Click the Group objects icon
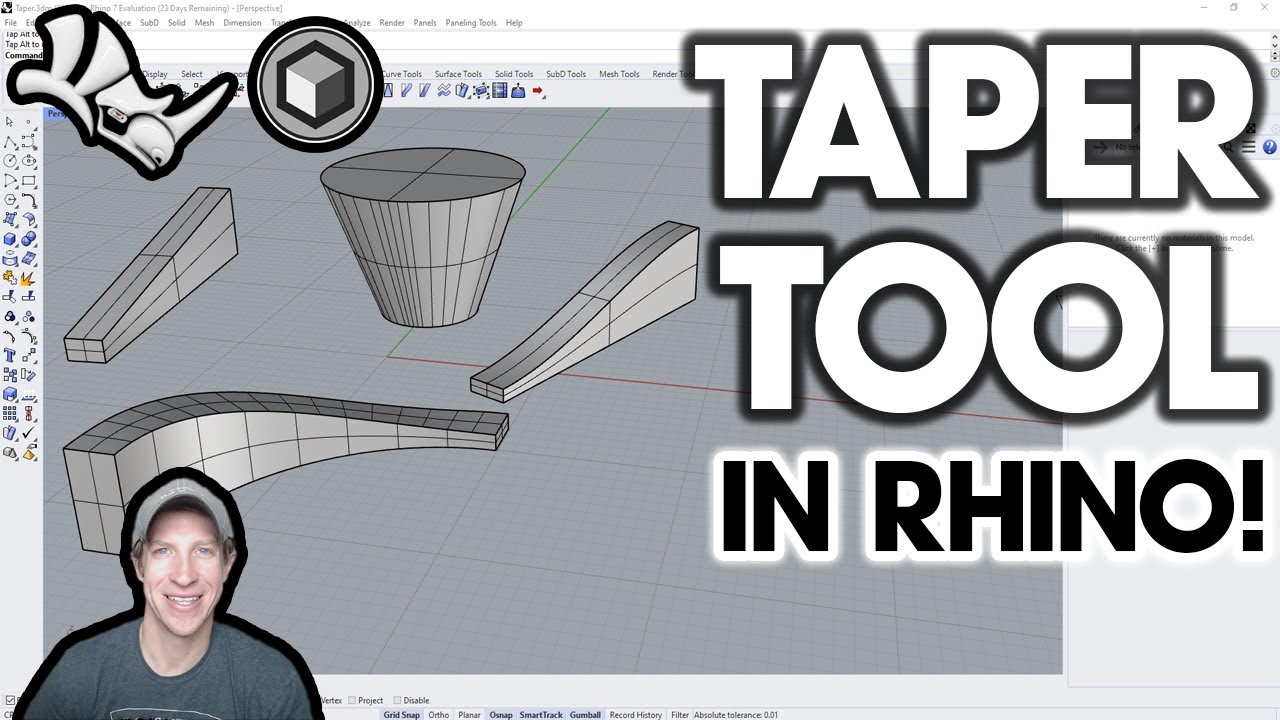The height and width of the screenshot is (720, 1280). [x=9, y=316]
